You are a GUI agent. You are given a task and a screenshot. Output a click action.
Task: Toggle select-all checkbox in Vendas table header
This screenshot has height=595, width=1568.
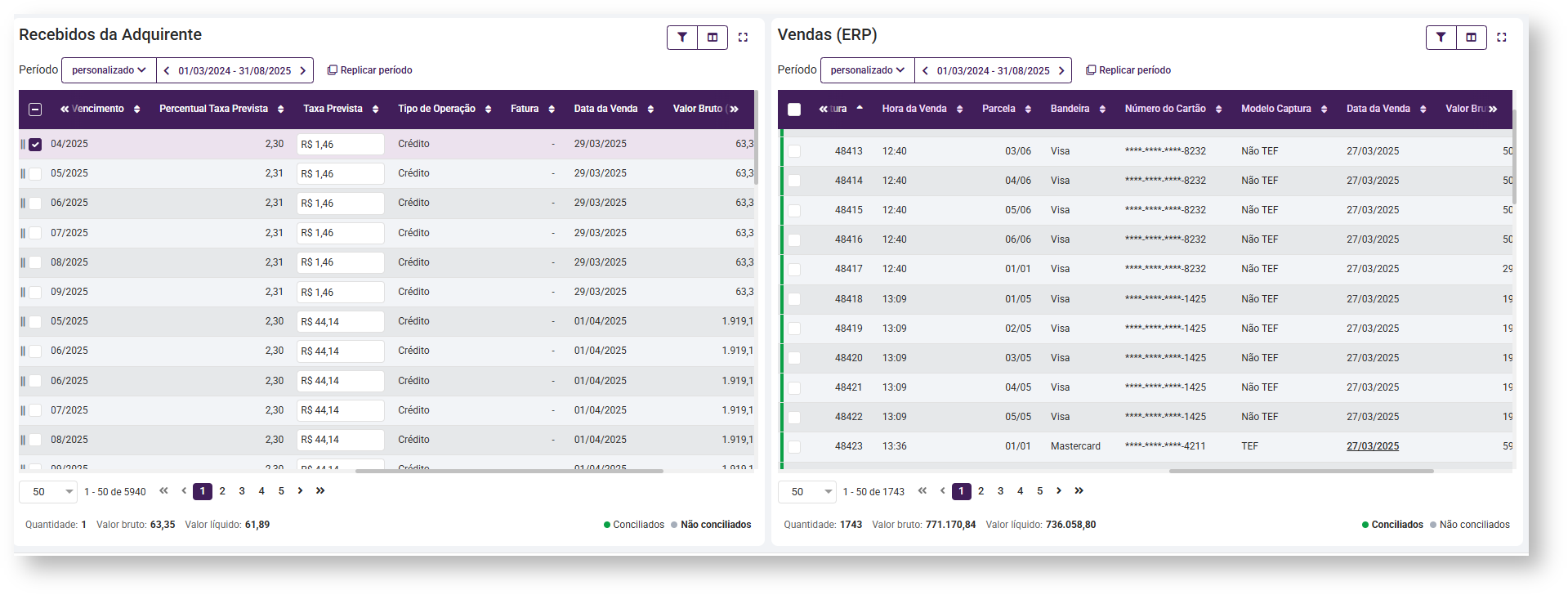(x=794, y=110)
